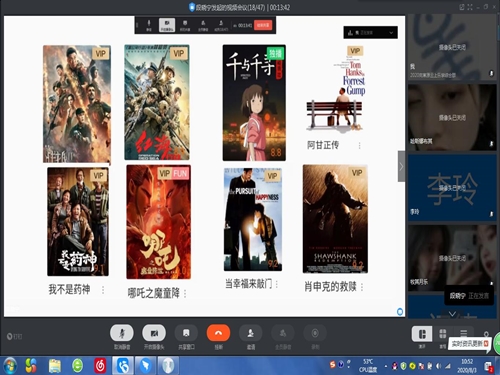500x375 pixels.
Task: Switch to the grid layout view
Action: click(443, 333)
